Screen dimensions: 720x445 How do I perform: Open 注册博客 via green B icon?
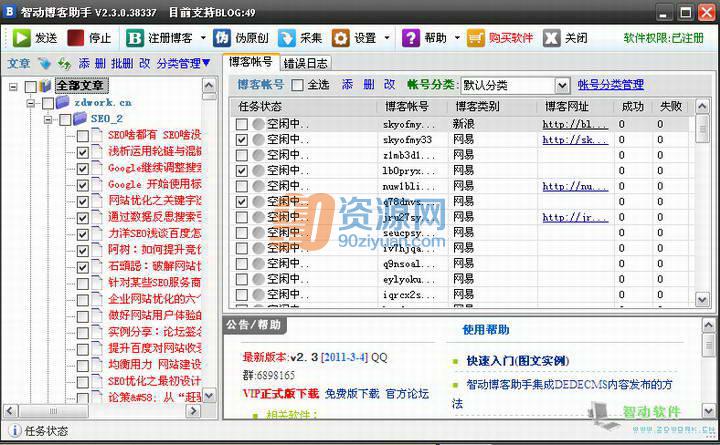(135, 38)
